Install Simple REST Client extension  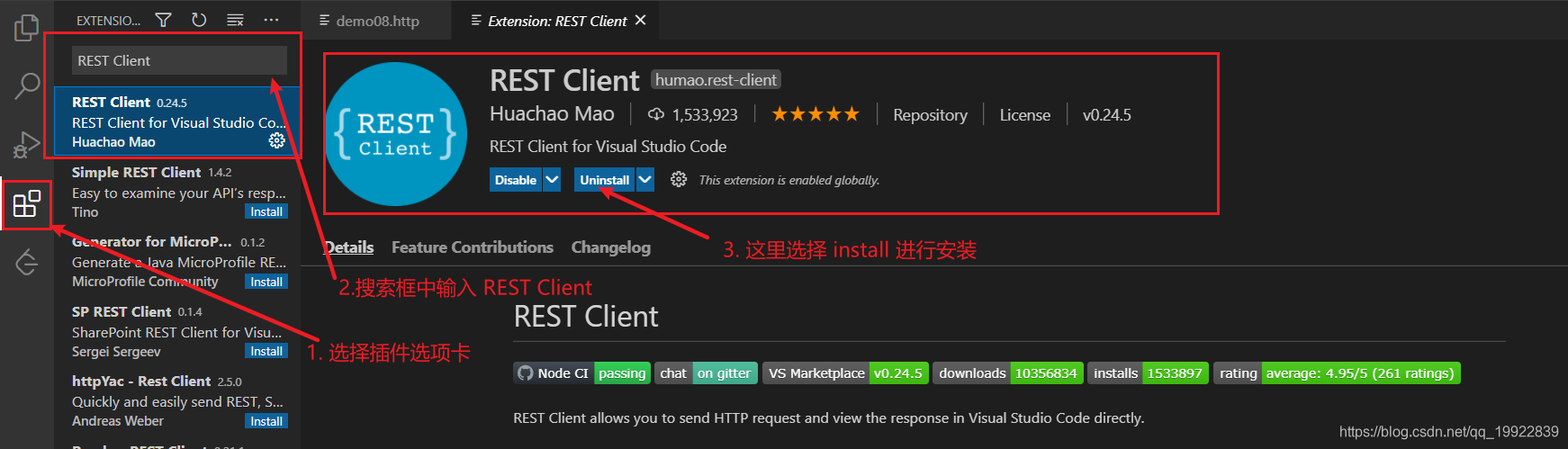click(266, 211)
